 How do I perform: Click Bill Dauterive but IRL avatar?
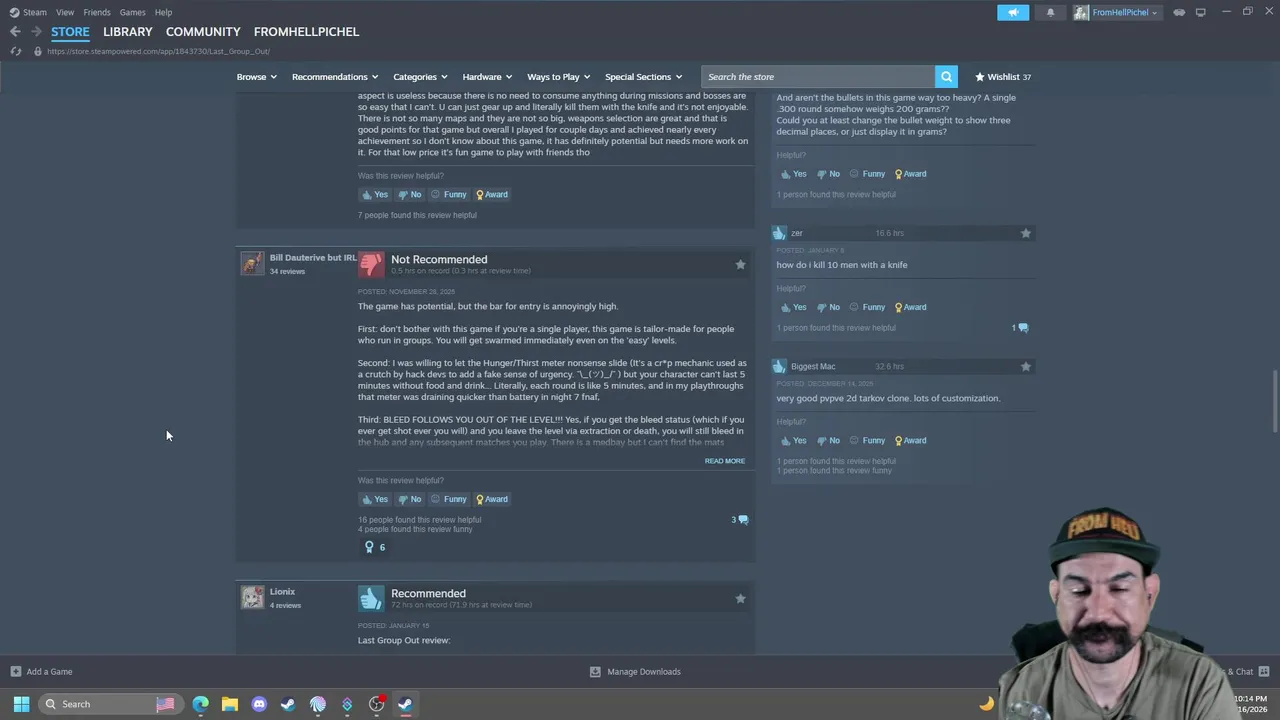252,263
